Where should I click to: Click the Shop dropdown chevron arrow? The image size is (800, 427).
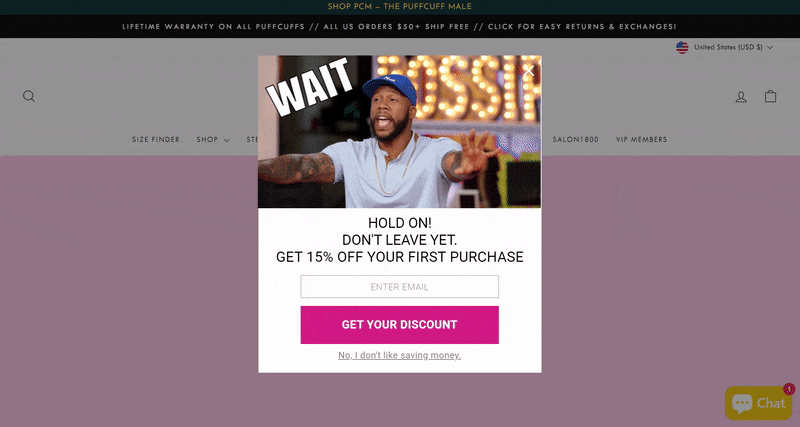[x=226, y=140]
